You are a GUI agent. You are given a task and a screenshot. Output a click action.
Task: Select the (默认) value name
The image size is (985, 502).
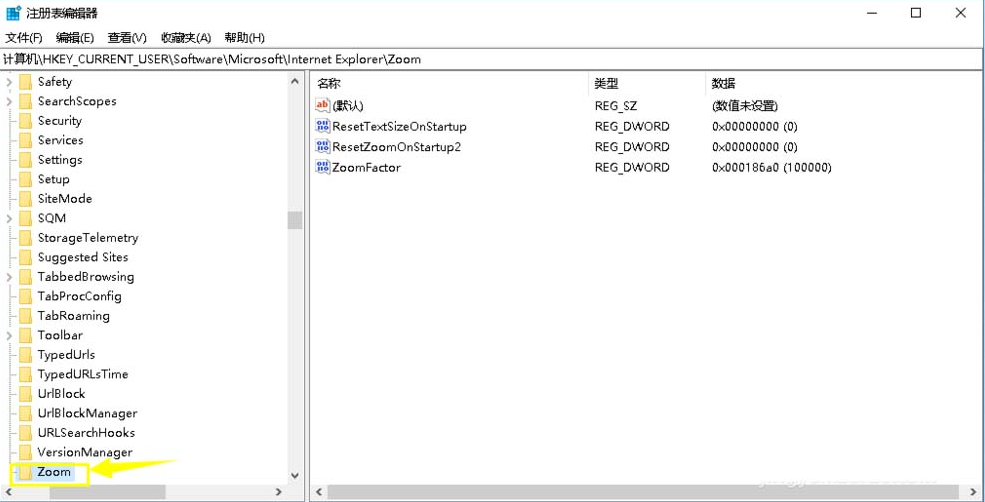point(348,106)
